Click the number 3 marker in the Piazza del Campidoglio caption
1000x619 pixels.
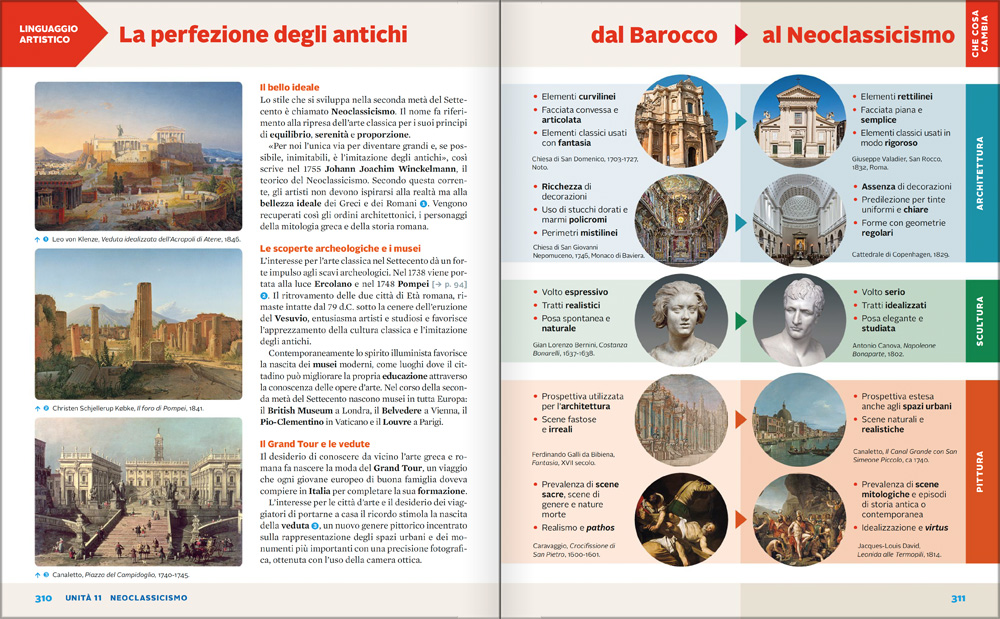tap(46, 574)
